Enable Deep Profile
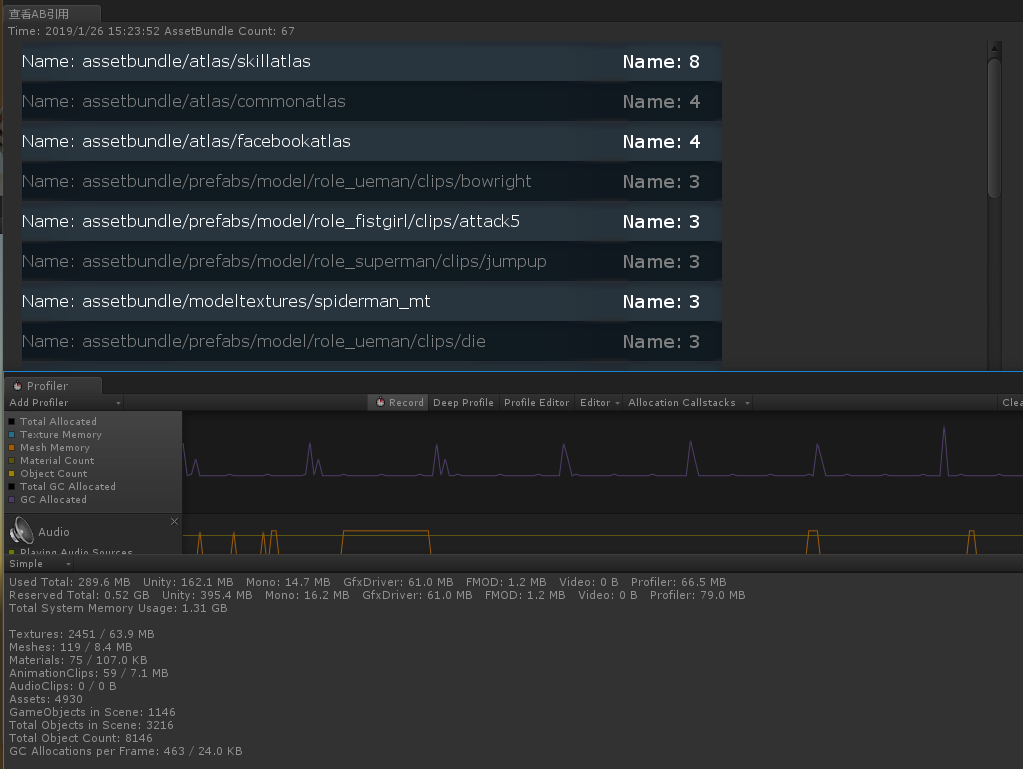This screenshot has height=769, width=1023. tap(463, 403)
